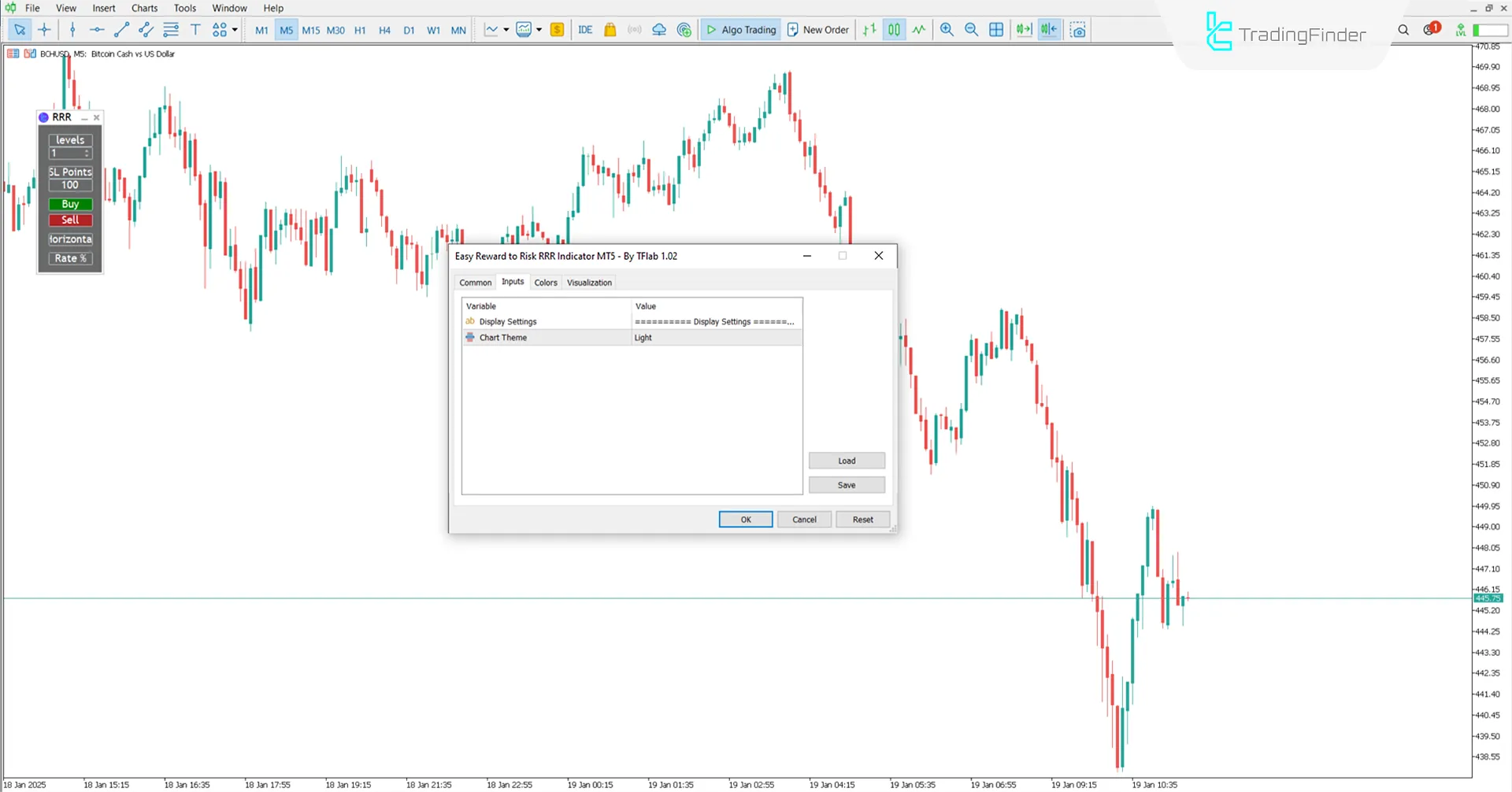Switch to the Colors tab

coord(546,282)
